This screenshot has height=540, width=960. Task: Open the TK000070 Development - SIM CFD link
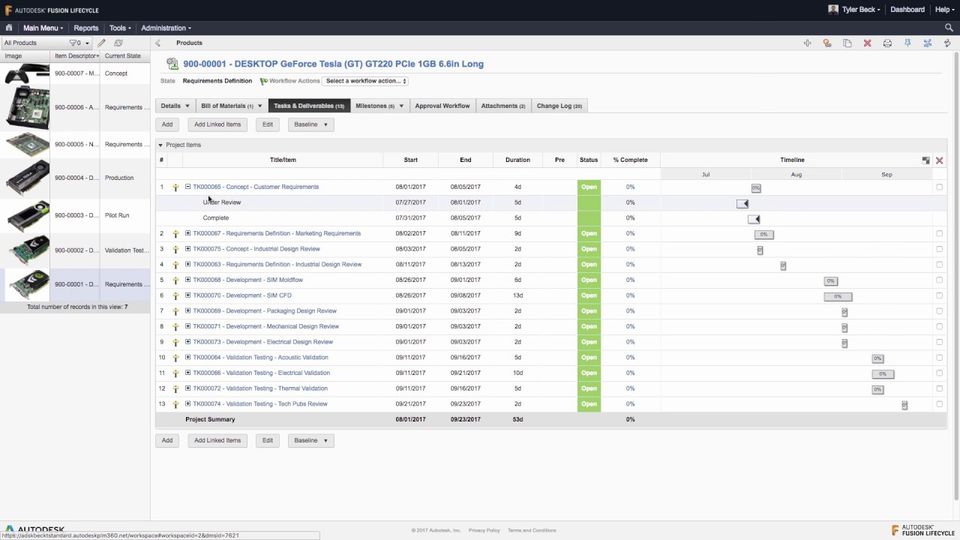click(242, 295)
